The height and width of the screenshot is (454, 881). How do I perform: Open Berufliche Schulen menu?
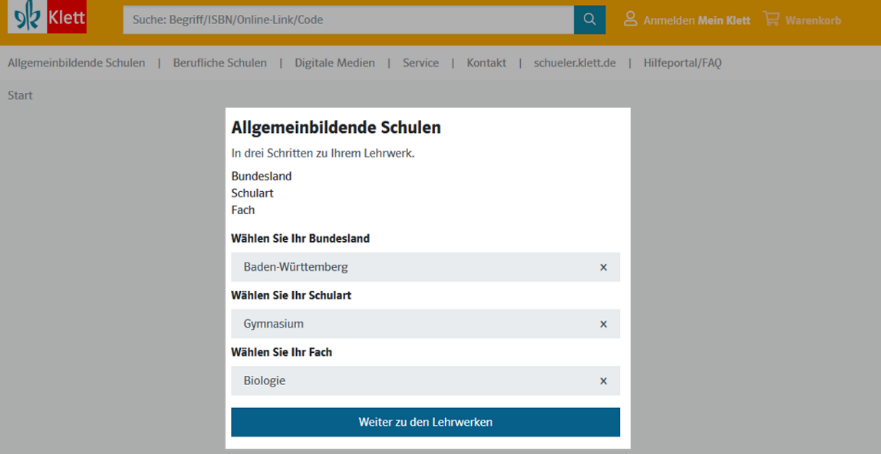click(220, 63)
